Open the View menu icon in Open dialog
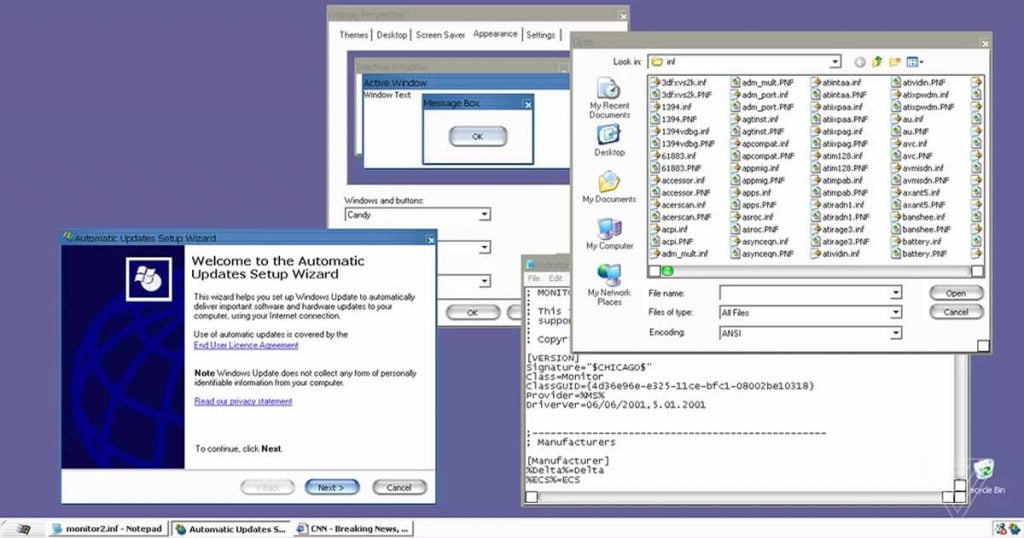Image resolution: width=1024 pixels, height=538 pixels. (915, 61)
